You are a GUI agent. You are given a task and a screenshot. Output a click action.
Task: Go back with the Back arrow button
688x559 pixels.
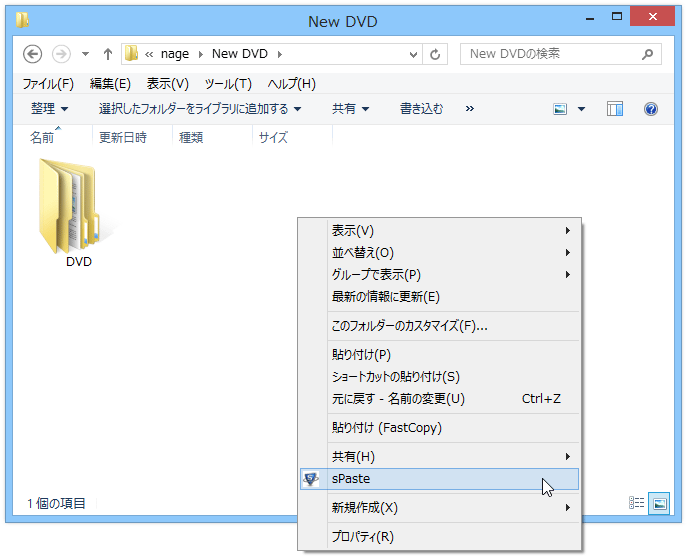tap(32, 54)
